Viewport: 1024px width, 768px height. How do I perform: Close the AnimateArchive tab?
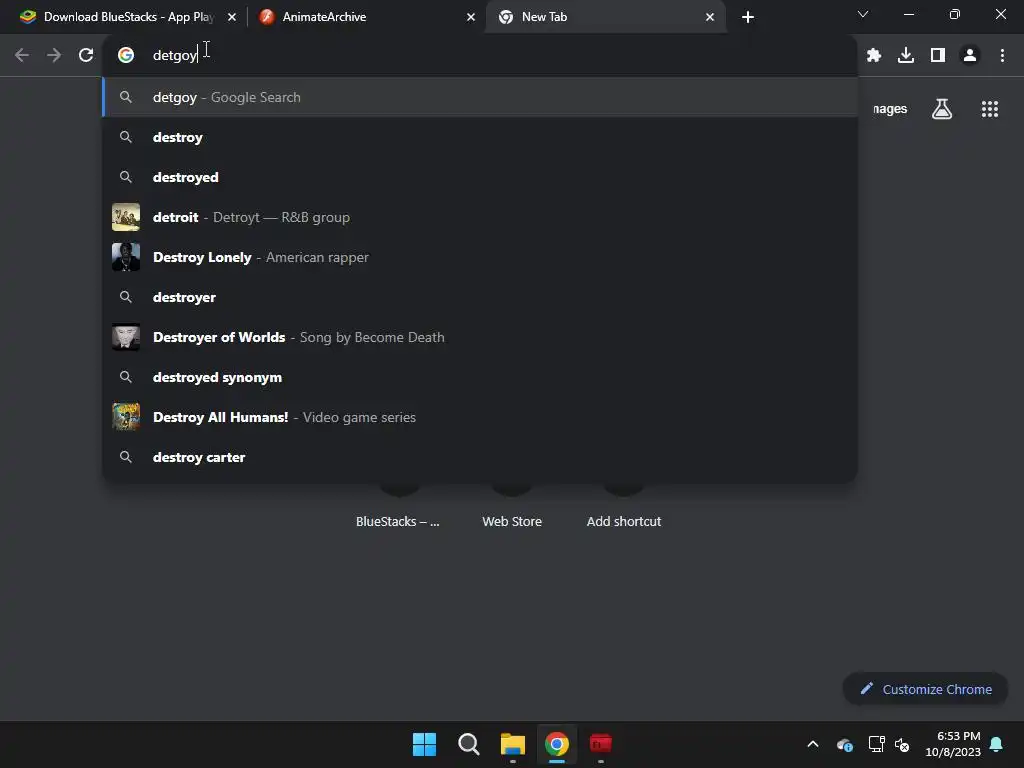[471, 17]
